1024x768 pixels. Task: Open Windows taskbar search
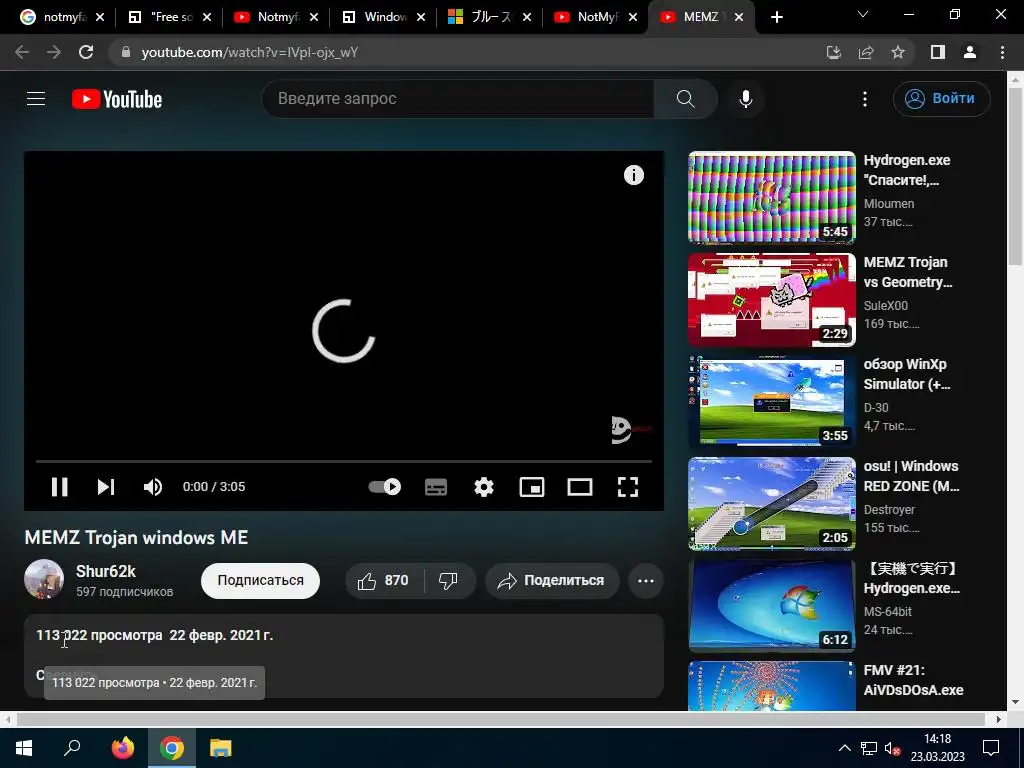point(72,748)
